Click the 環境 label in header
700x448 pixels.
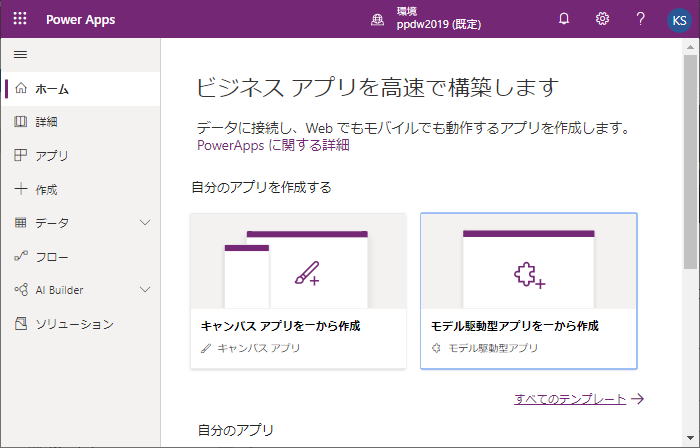pyautogui.click(x=407, y=11)
